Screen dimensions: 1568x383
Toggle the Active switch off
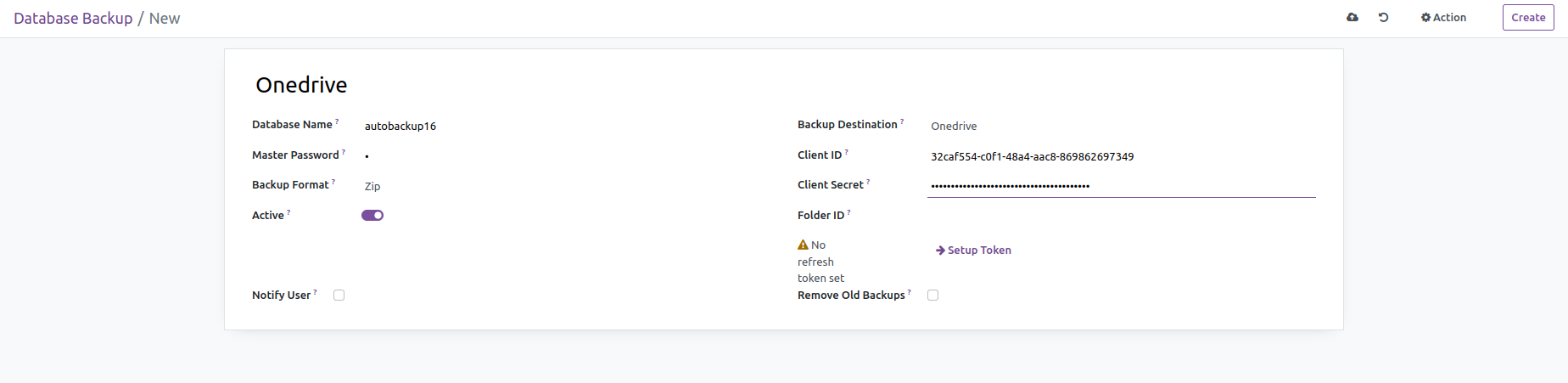(372, 216)
